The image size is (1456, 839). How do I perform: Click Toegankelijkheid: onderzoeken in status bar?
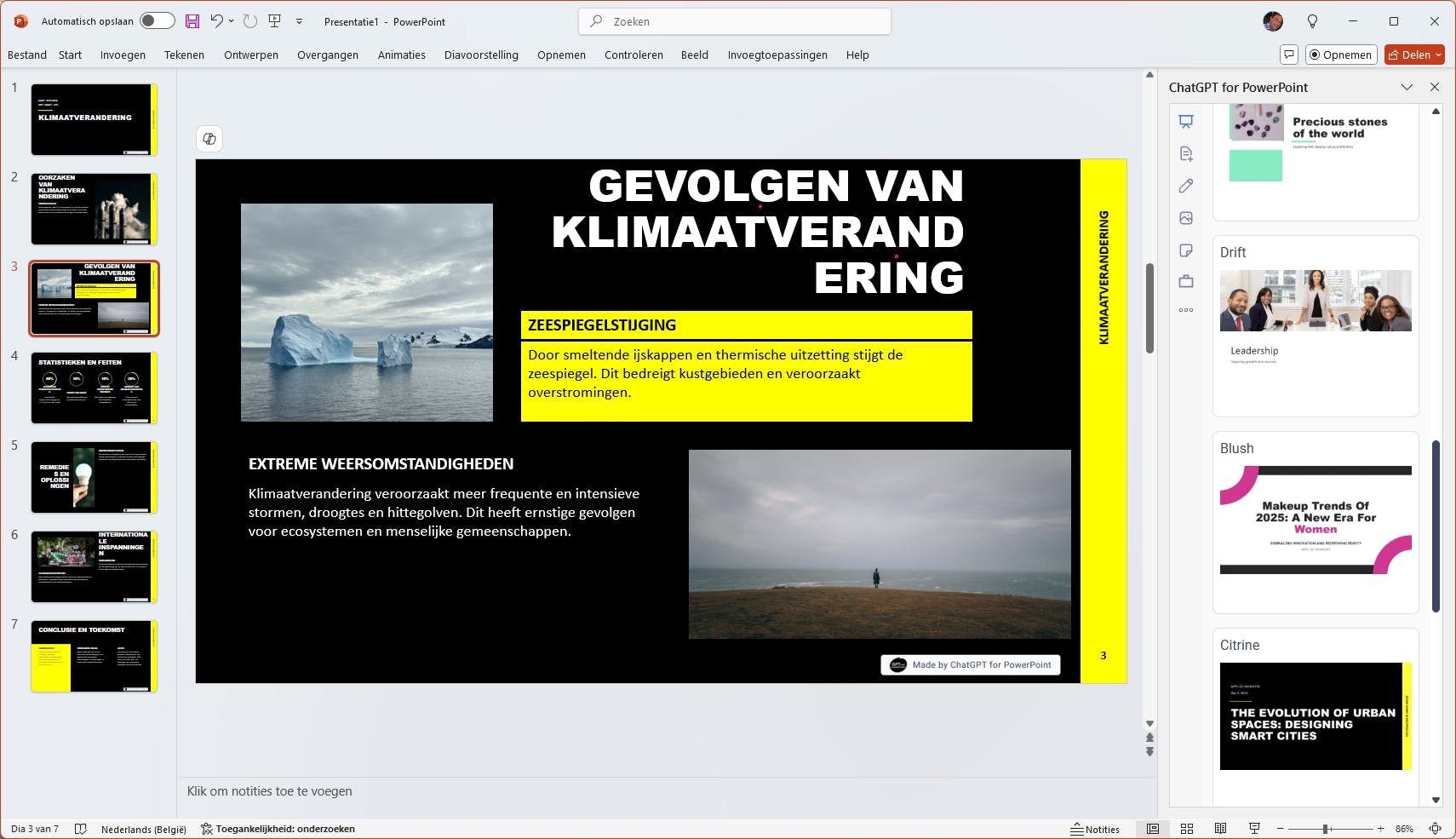coord(278,829)
